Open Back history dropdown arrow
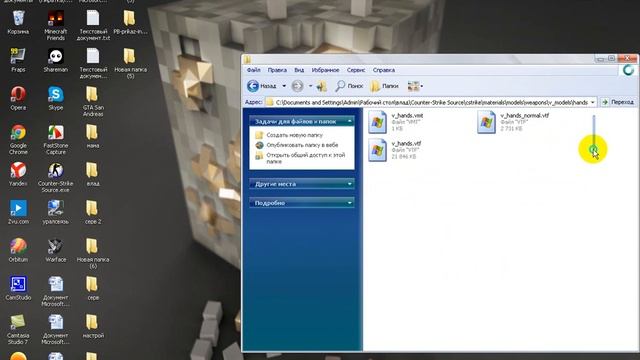Viewport: 640px width, 360px height. [284, 86]
